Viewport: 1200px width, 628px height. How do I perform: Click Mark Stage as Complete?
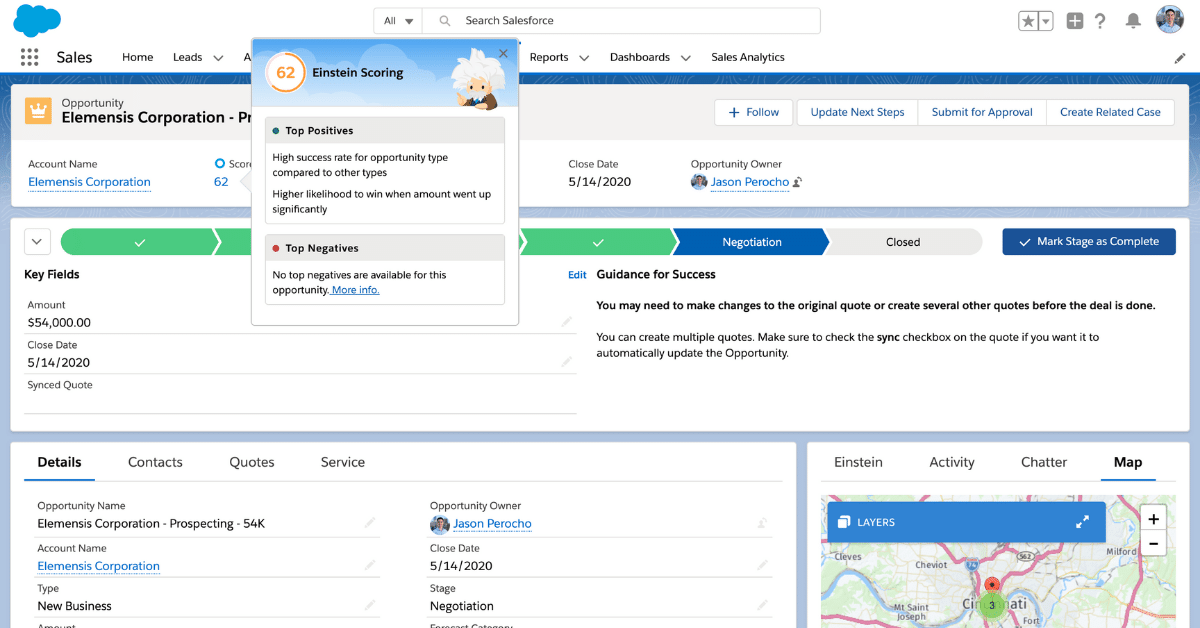click(1089, 242)
